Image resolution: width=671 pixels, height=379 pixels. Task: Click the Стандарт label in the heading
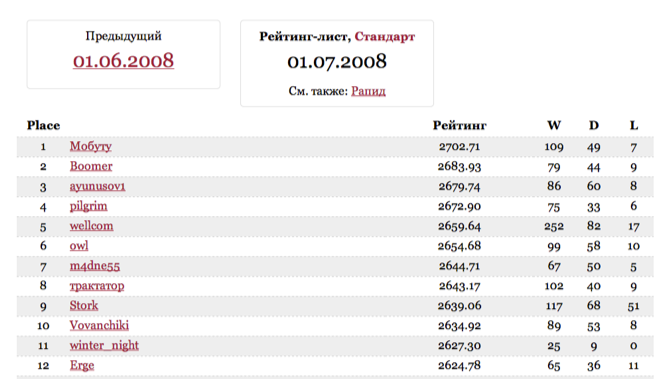pos(385,37)
